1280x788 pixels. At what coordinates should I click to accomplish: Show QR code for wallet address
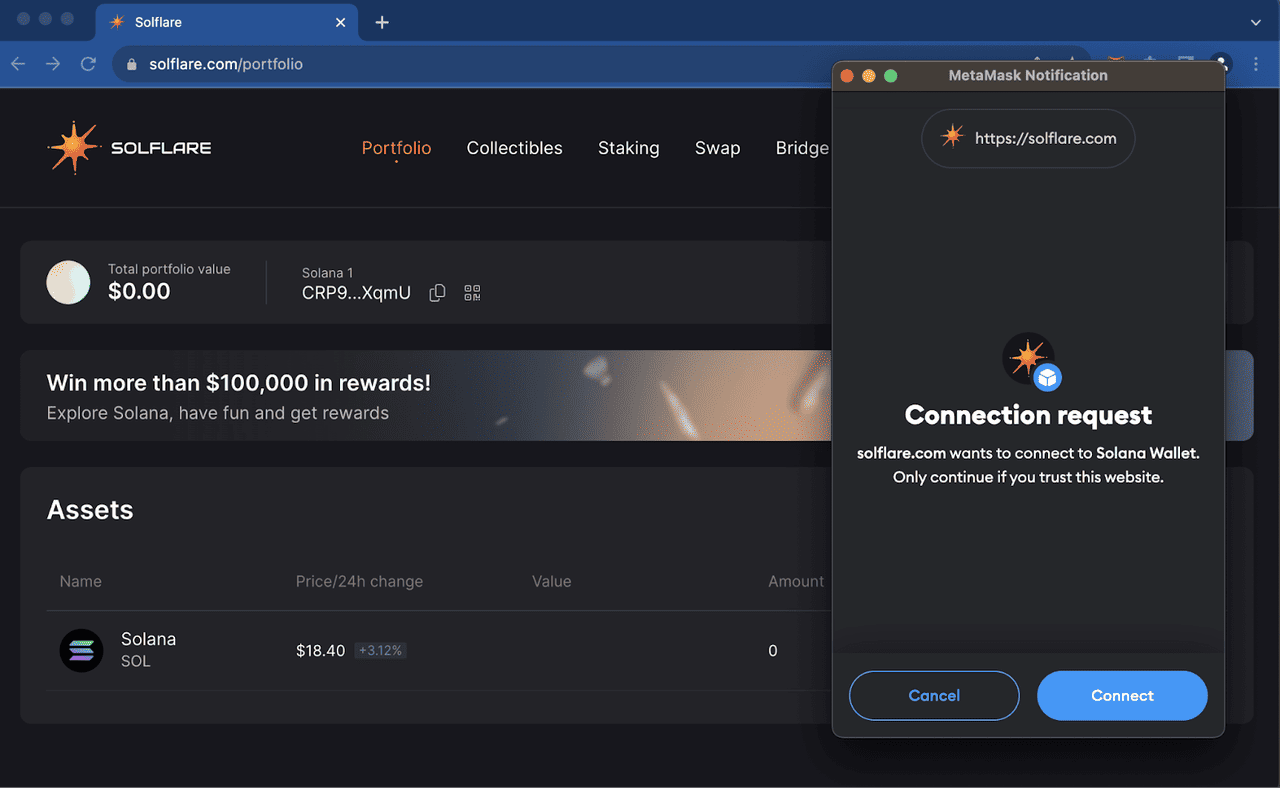[472, 293]
